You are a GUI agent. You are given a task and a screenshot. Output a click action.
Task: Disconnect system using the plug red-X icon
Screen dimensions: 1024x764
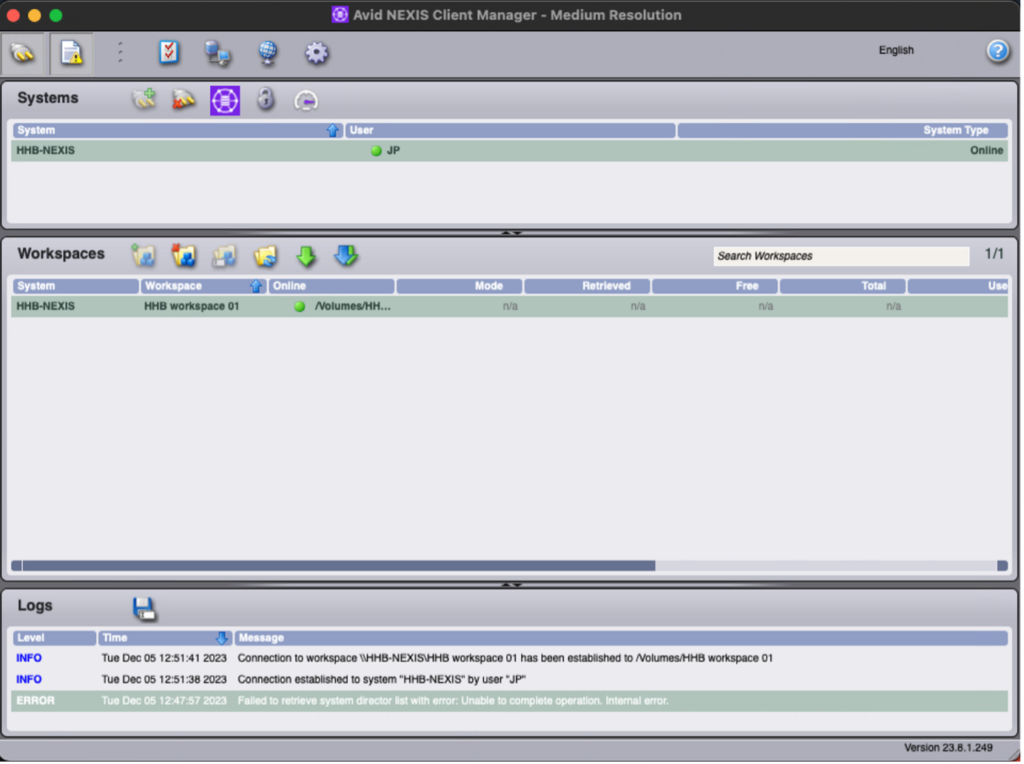(x=184, y=100)
